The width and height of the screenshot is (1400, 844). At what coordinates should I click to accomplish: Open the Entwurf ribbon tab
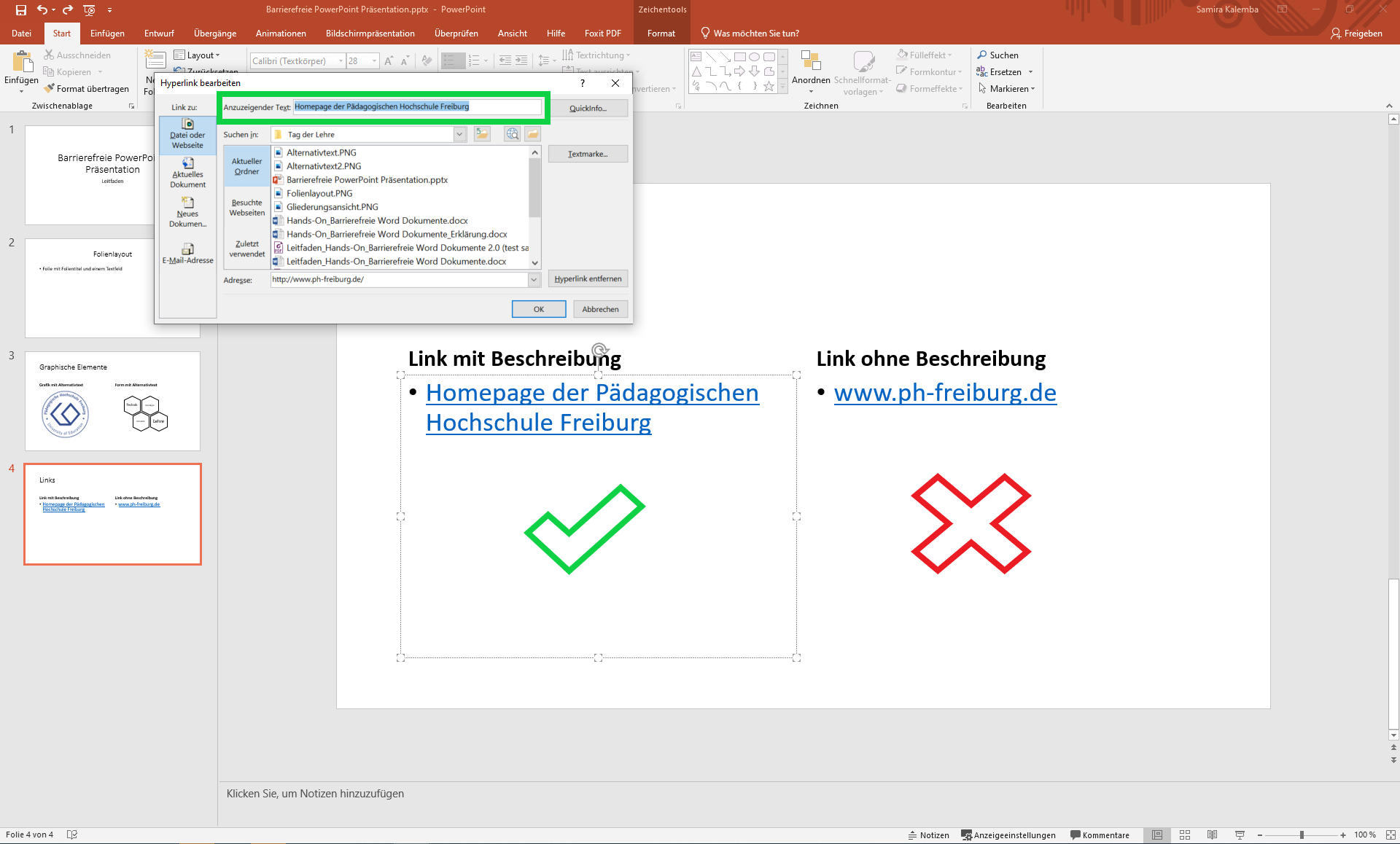159,34
